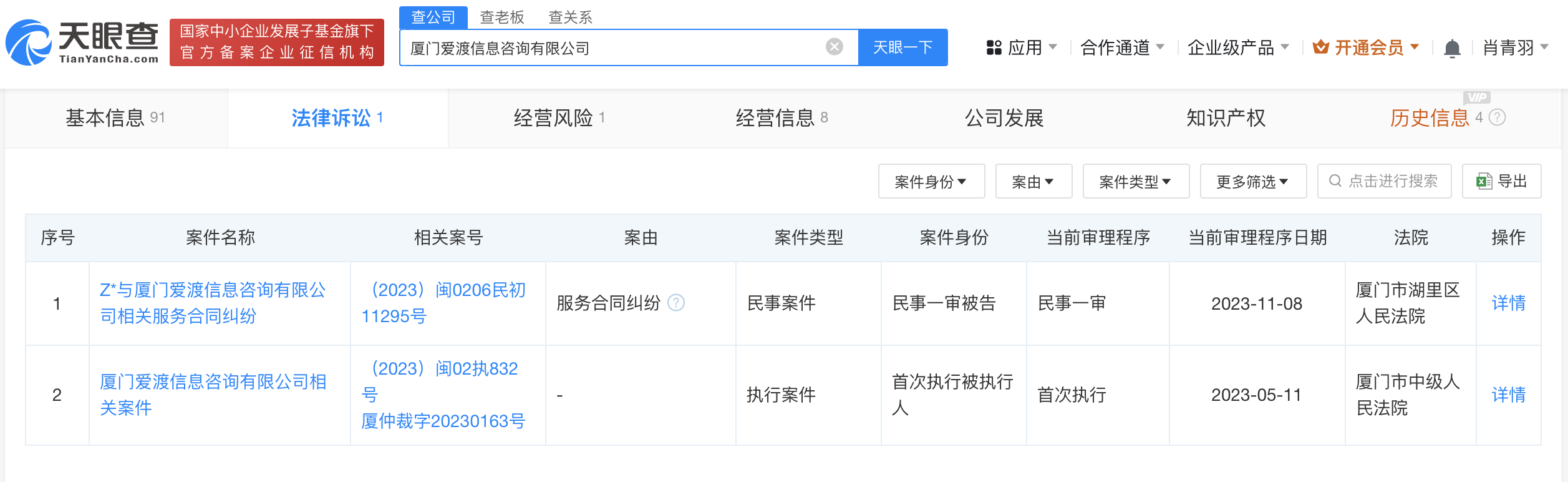1568x482 pixels.
Task: Select the 查老板 search tab
Action: coord(501,17)
